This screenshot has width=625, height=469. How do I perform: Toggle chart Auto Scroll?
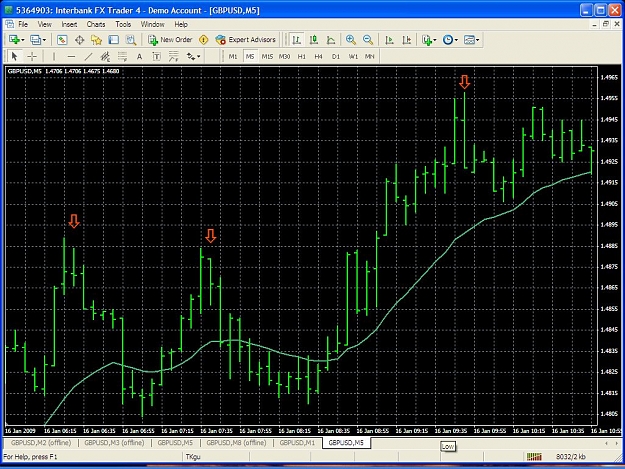click(389, 39)
